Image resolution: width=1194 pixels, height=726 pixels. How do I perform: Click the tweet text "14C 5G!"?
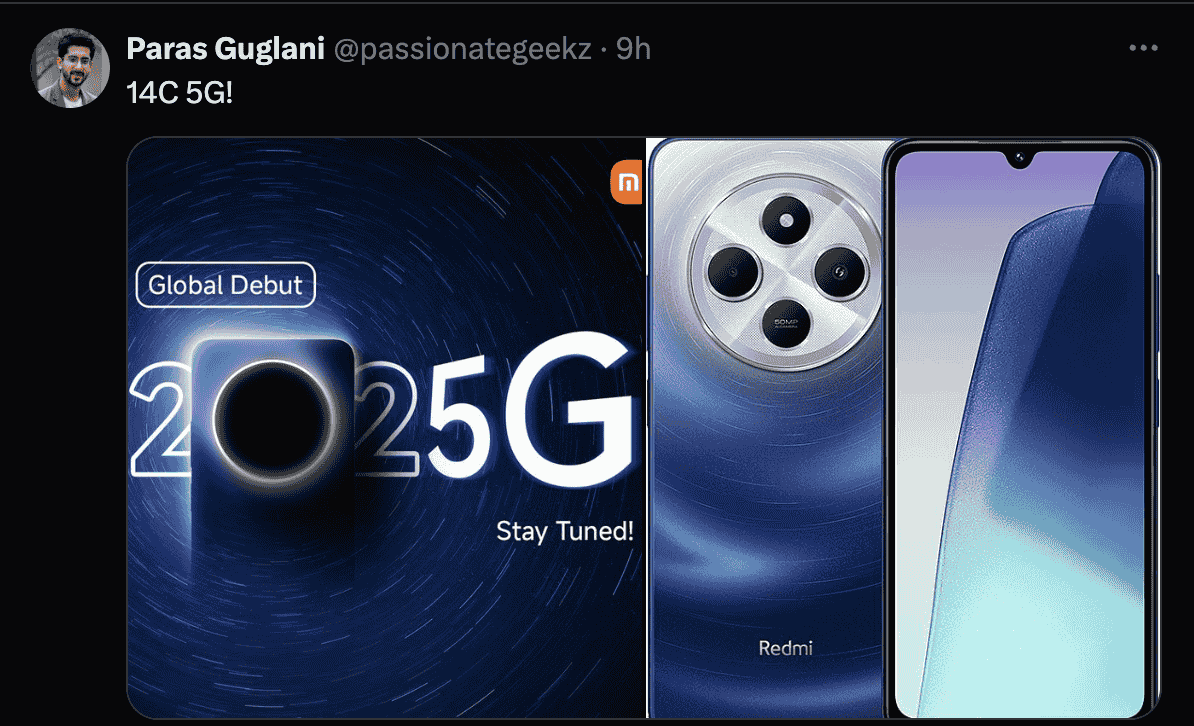pyautogui.click(x=180, y=93)
